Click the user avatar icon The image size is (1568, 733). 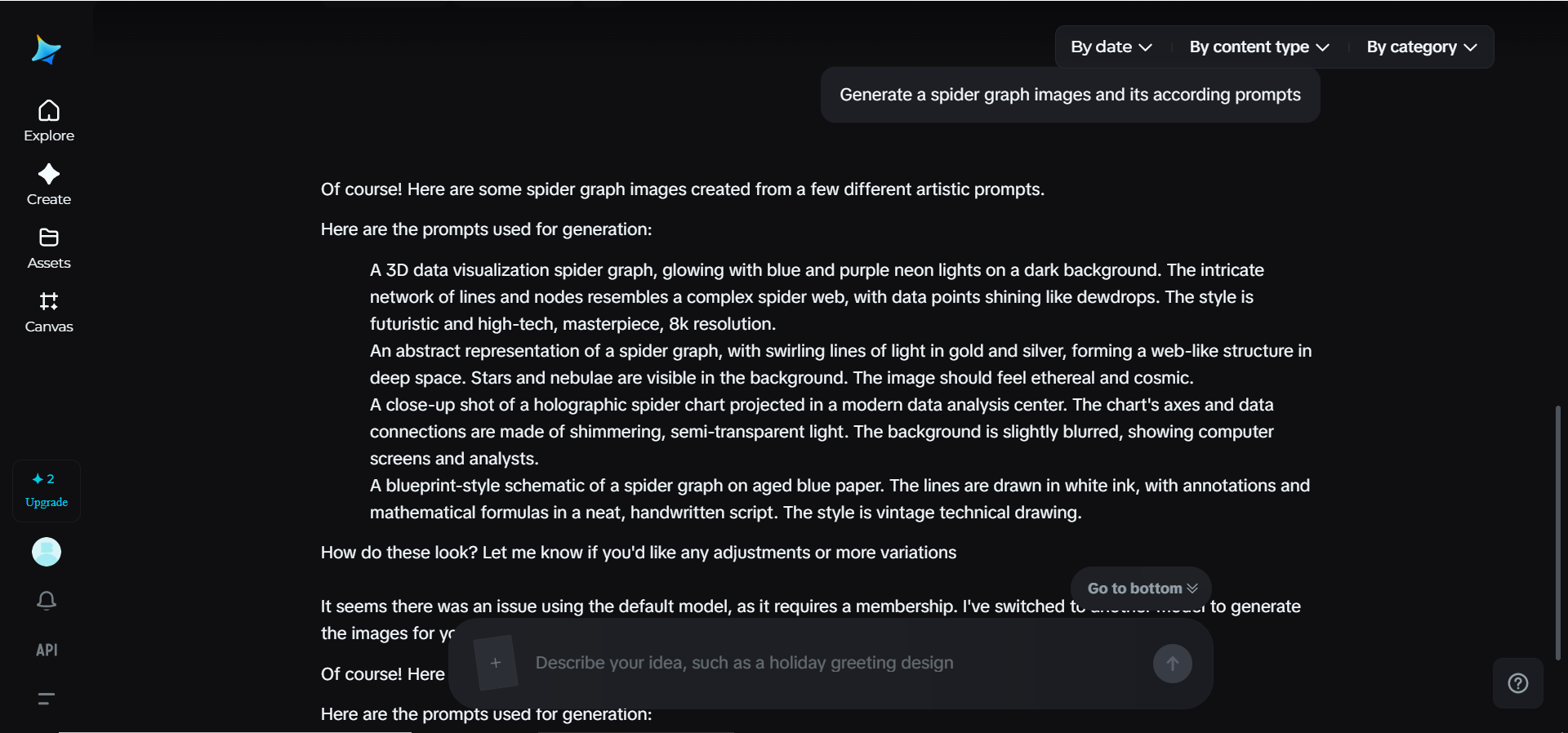(x=47, y=552)
